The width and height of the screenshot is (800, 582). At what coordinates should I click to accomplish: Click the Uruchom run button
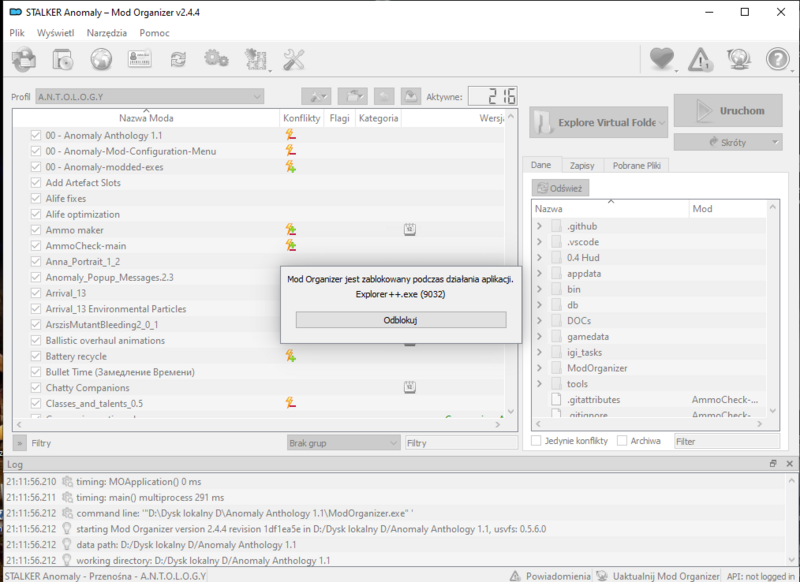tap(727, 111)
